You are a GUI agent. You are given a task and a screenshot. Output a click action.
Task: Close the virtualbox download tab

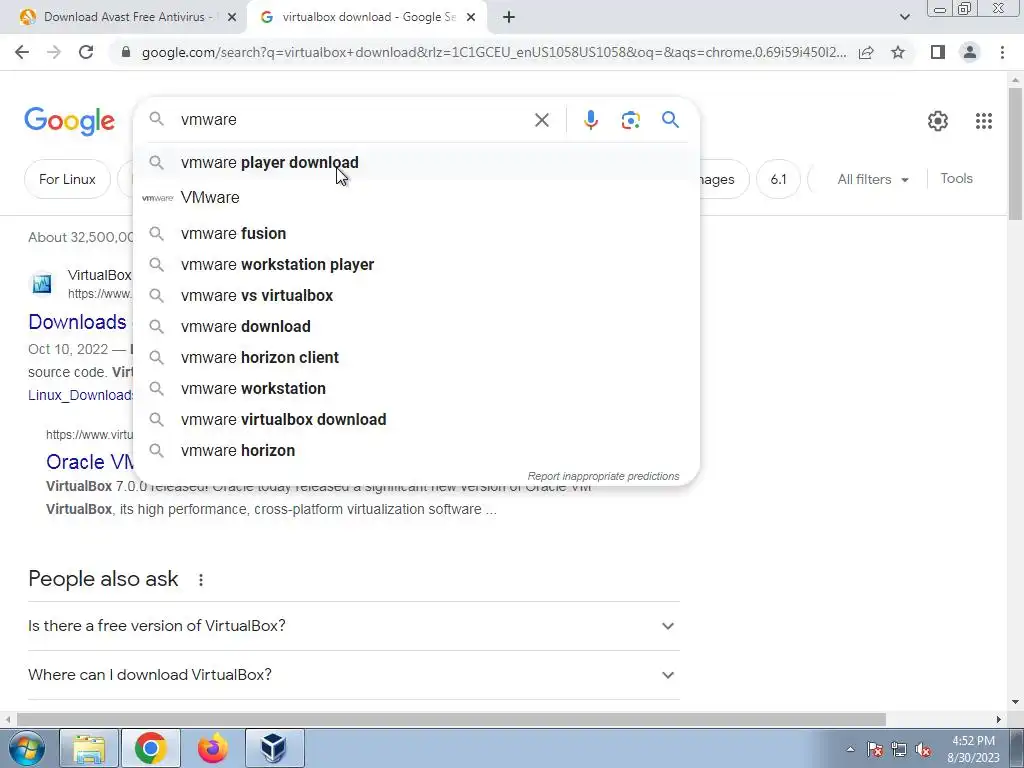click(471, 17)
